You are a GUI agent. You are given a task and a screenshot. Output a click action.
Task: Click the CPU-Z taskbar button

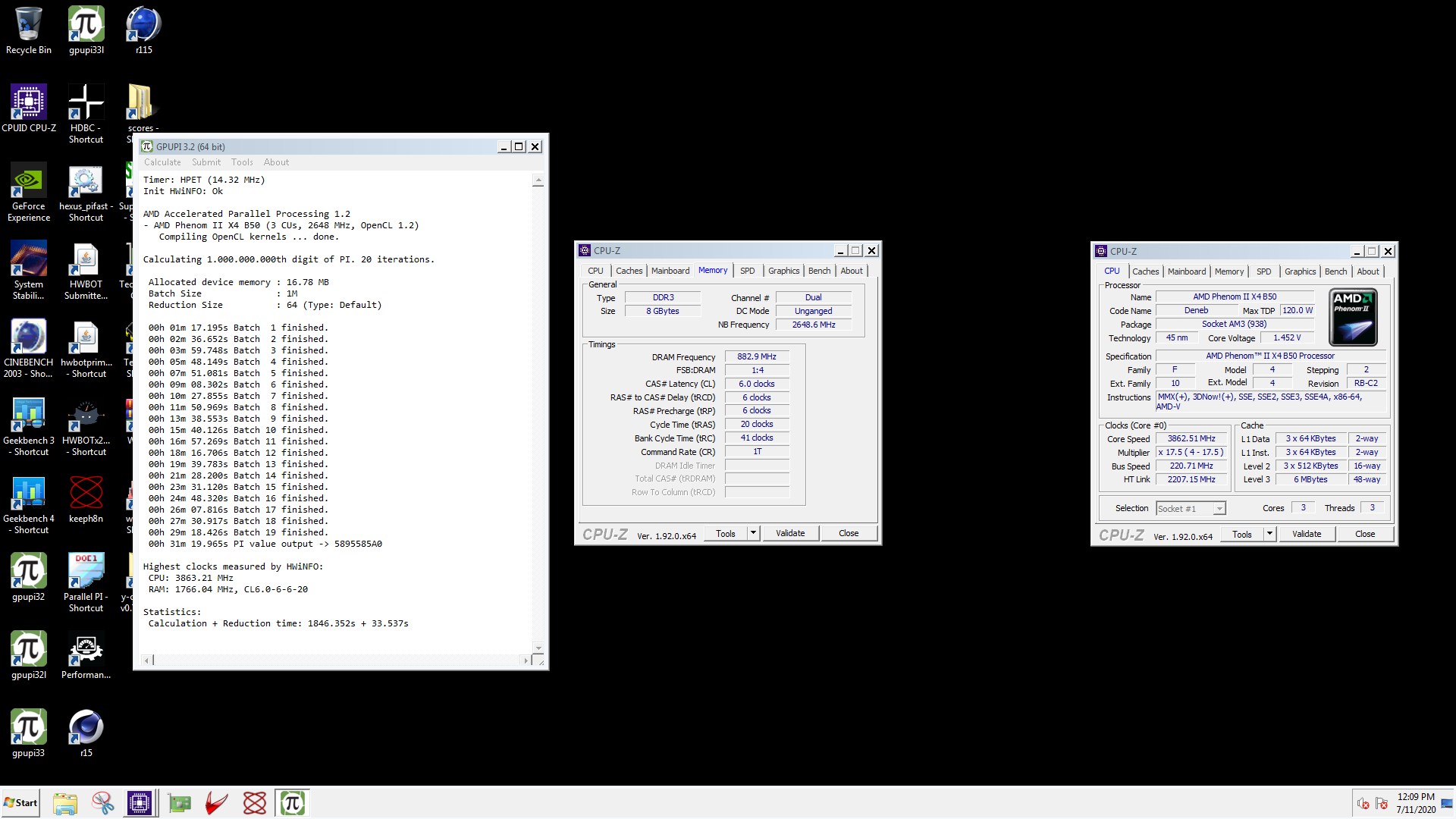[140, 803]
